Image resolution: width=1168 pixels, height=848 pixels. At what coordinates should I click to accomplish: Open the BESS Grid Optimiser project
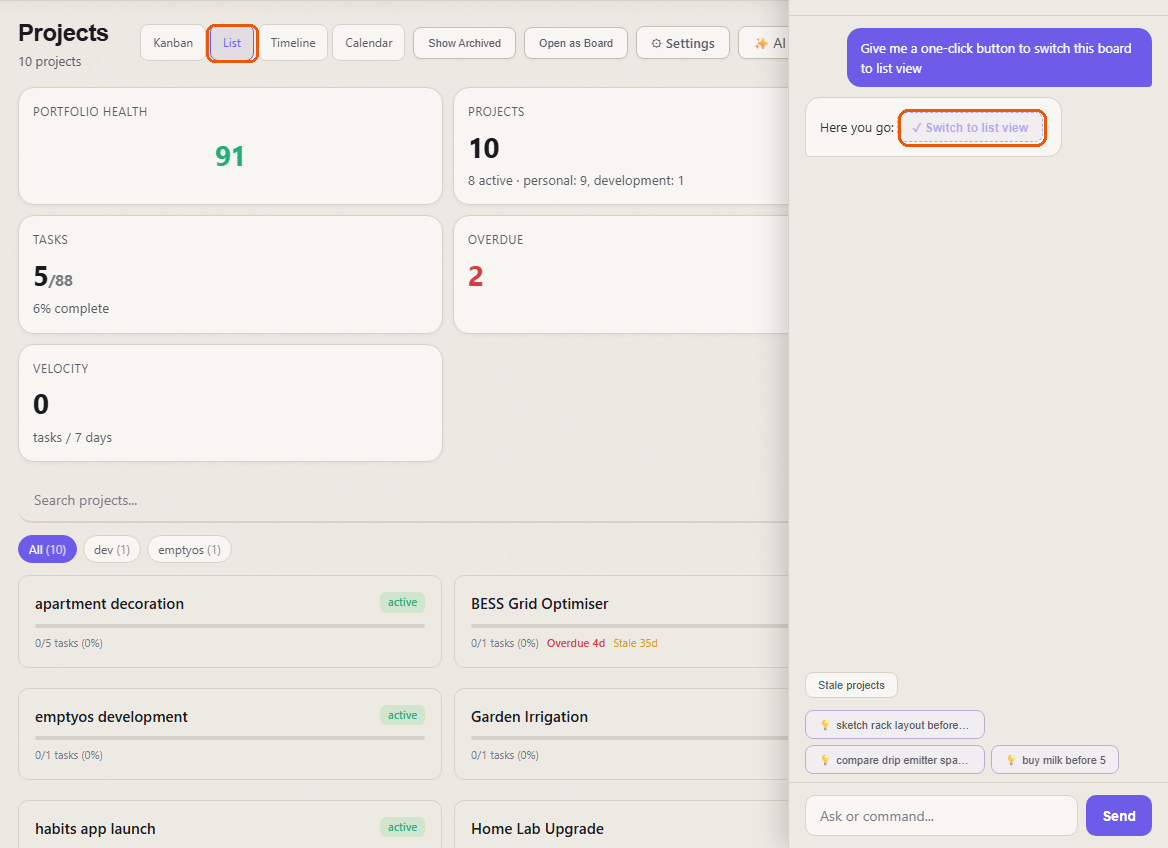(x=621, y=621)
